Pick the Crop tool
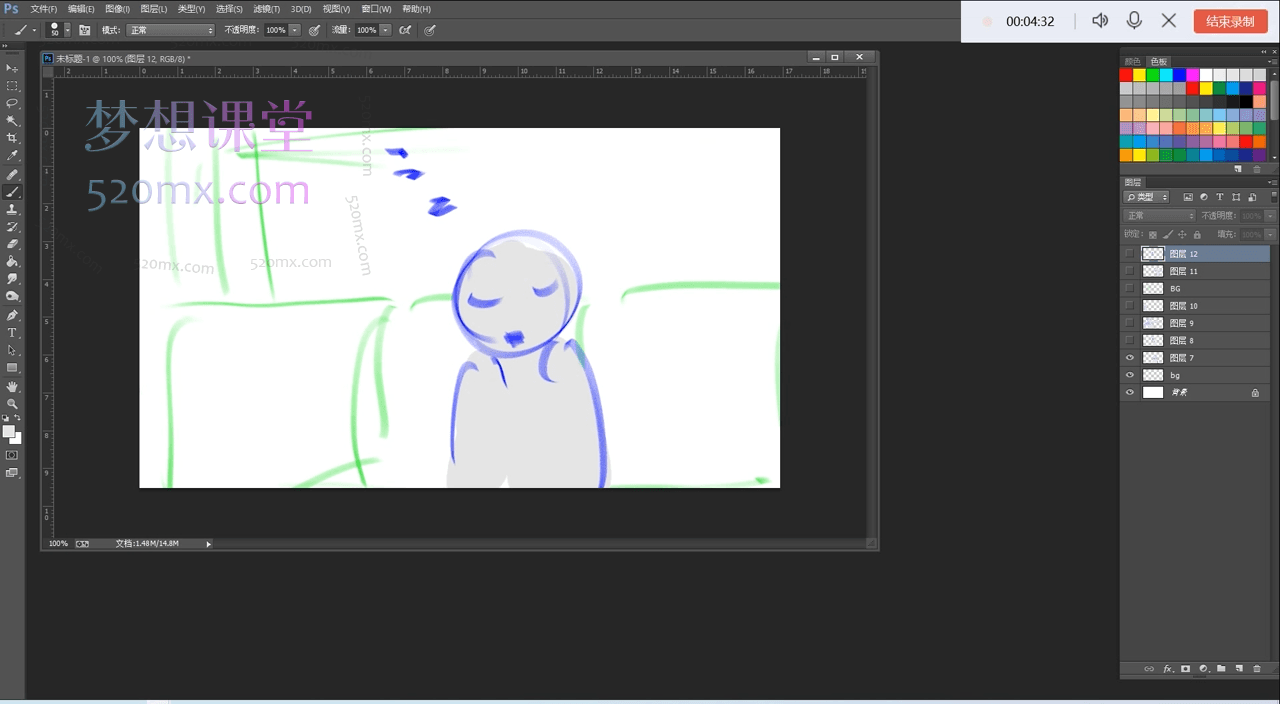Image resolution: width=1280 pixels, height=704 pixels. (12, 138)
